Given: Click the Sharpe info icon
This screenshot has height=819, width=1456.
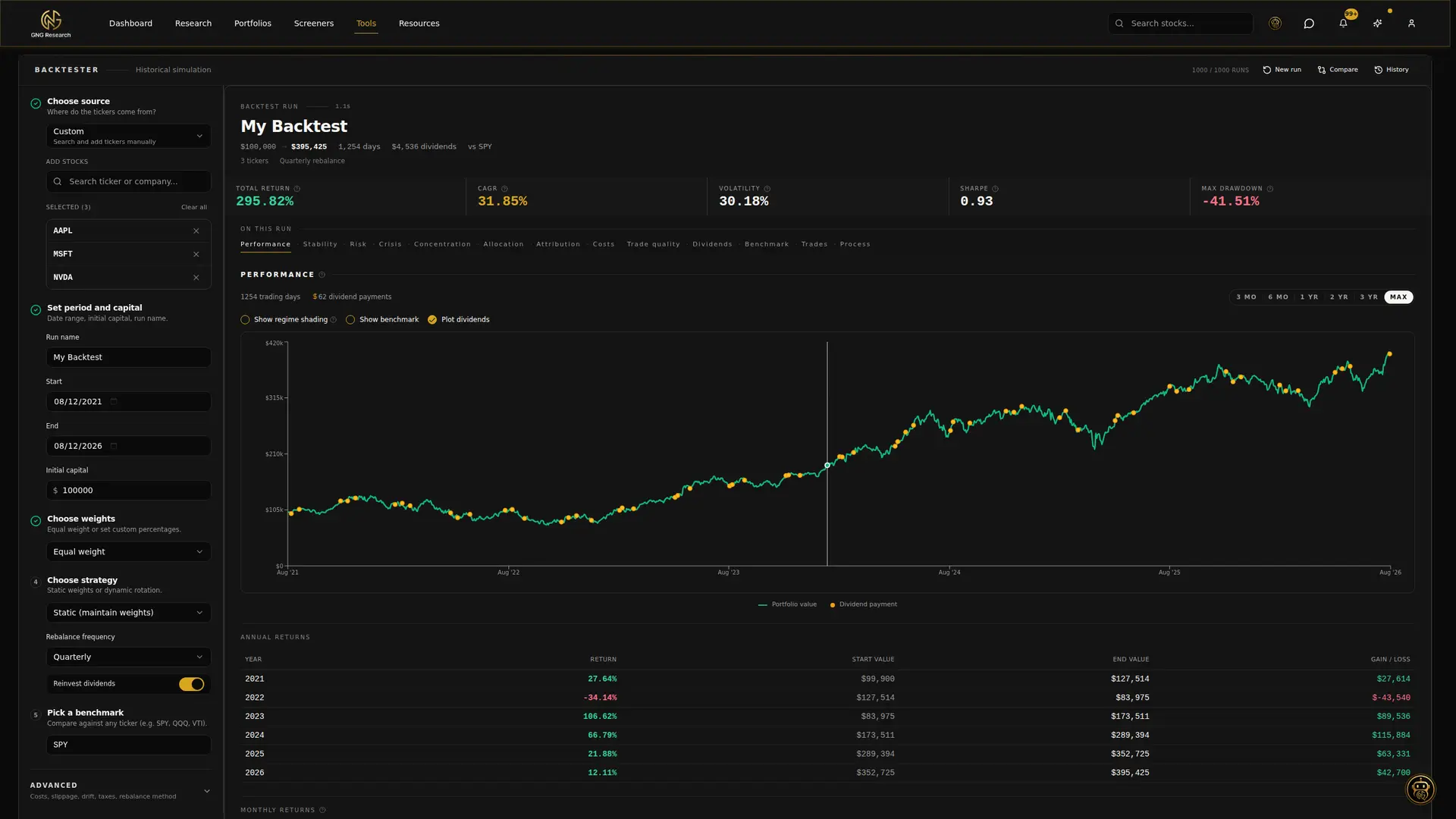Looking at the screenshot, I should point(995,189).
